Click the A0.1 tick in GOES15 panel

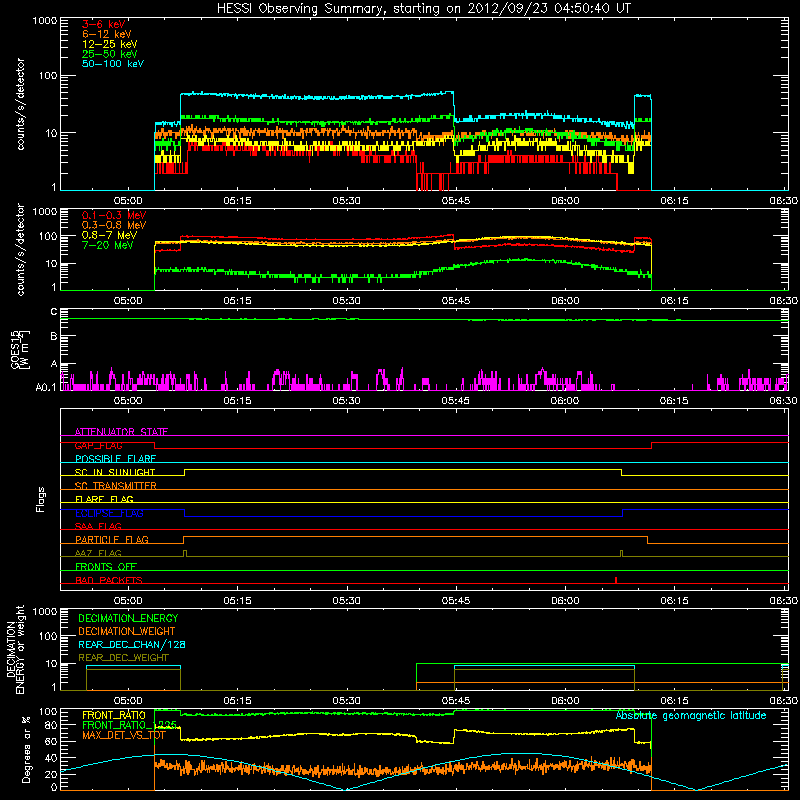coord(45,387)
